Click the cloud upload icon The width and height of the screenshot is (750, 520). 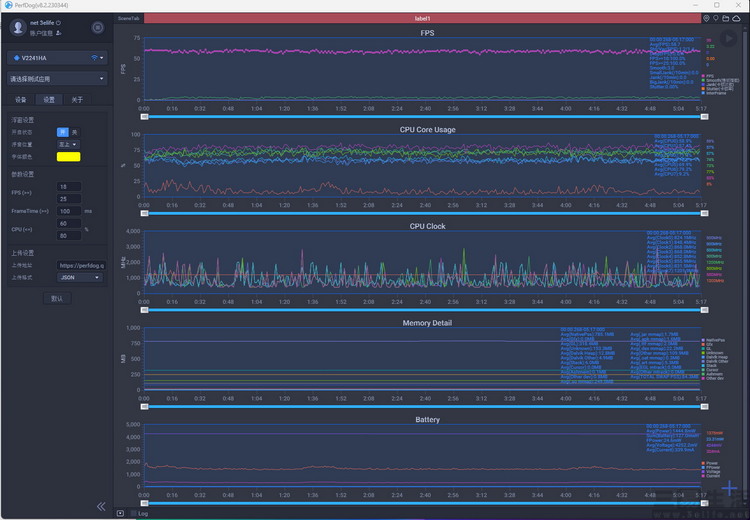736,18
